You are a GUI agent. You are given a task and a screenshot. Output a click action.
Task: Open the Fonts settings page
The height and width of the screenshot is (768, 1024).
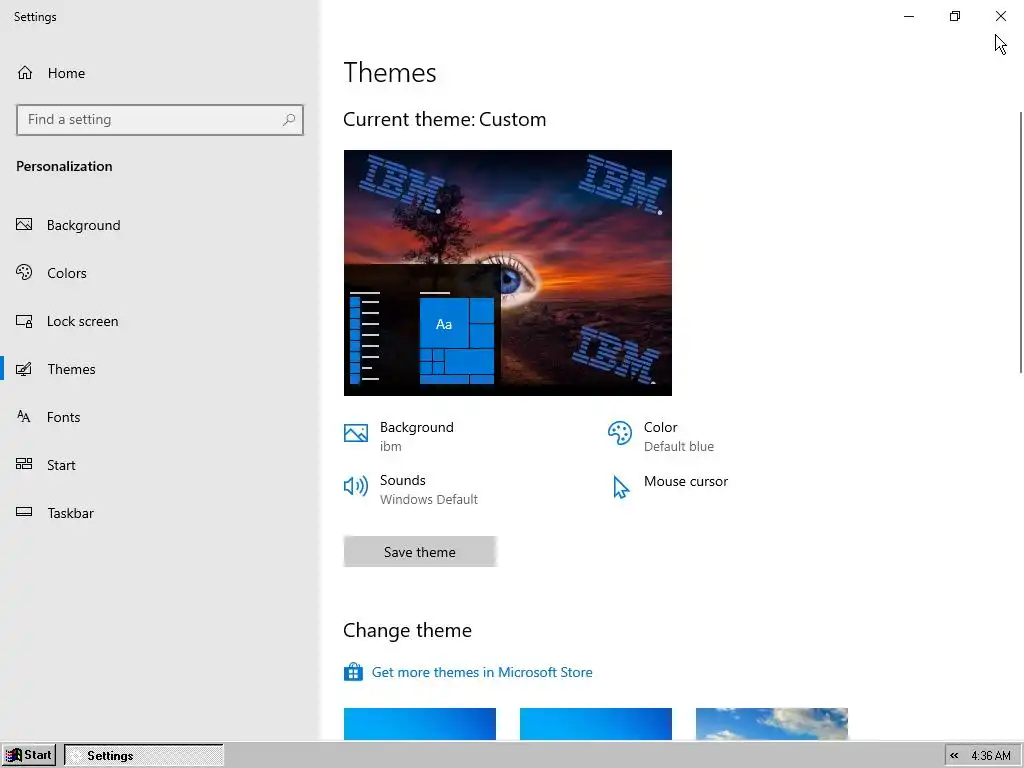coord(159,417)
